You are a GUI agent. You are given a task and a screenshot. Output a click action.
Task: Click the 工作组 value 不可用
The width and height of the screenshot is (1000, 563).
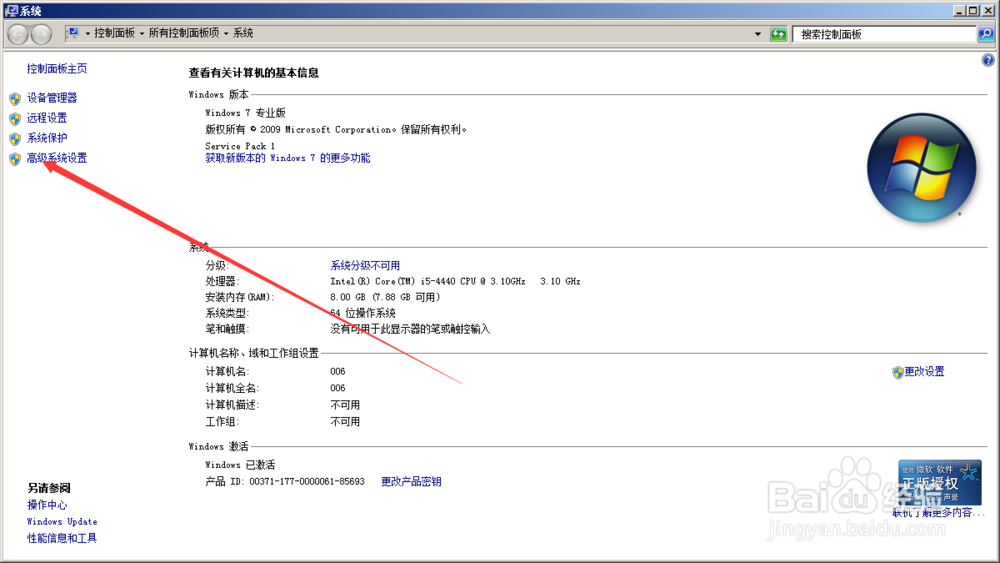345,421
